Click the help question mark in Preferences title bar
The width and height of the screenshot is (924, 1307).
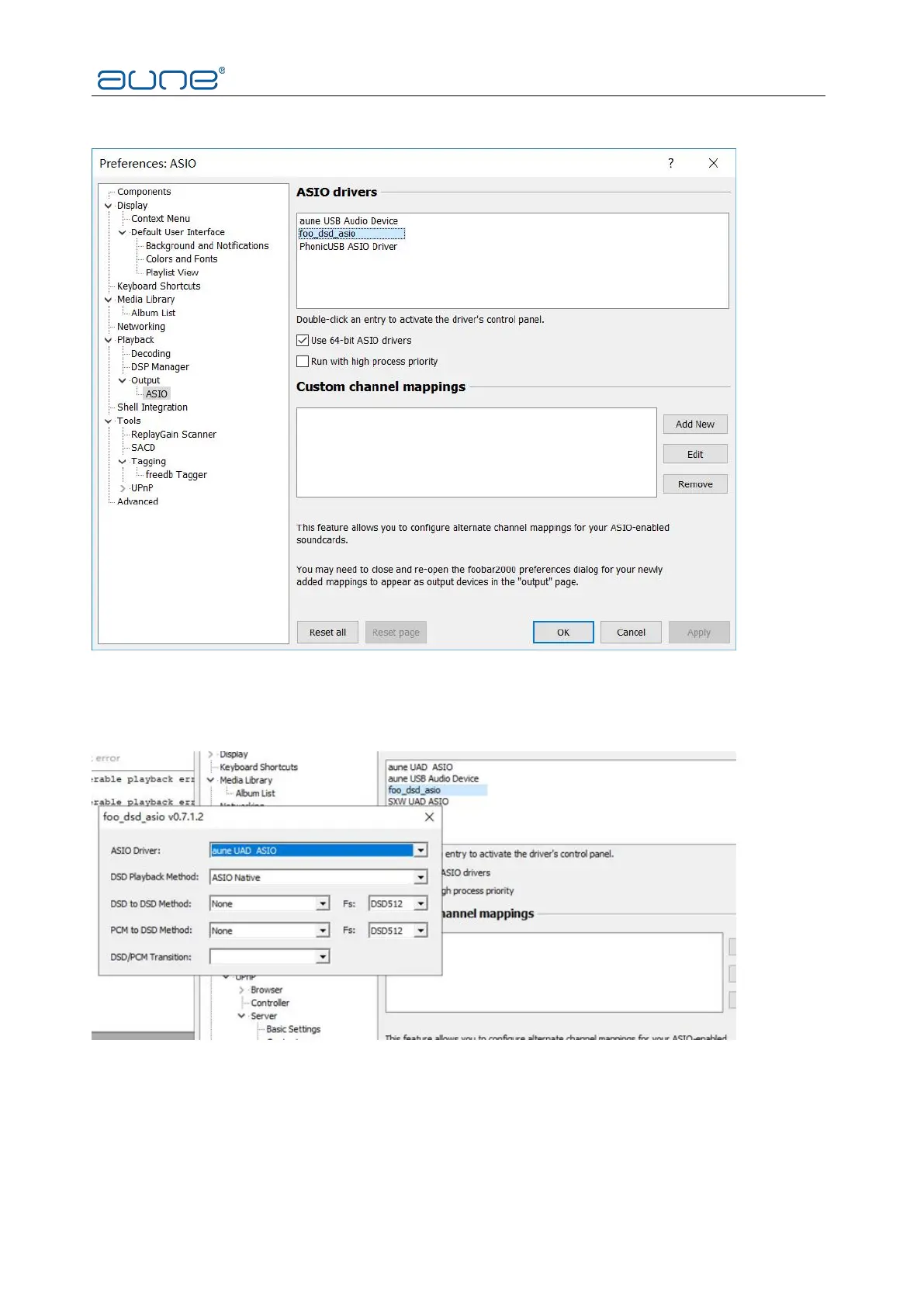click(x=671, y=163)
